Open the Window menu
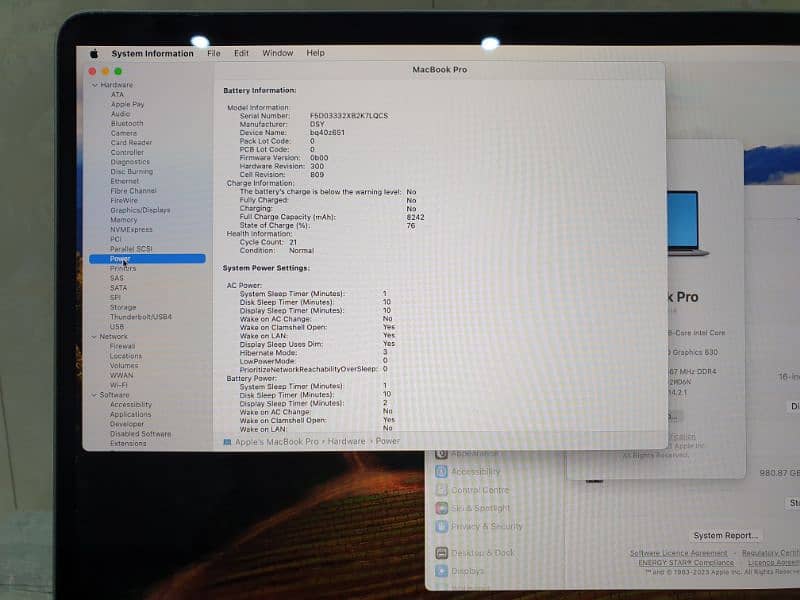 coord(278,53)
